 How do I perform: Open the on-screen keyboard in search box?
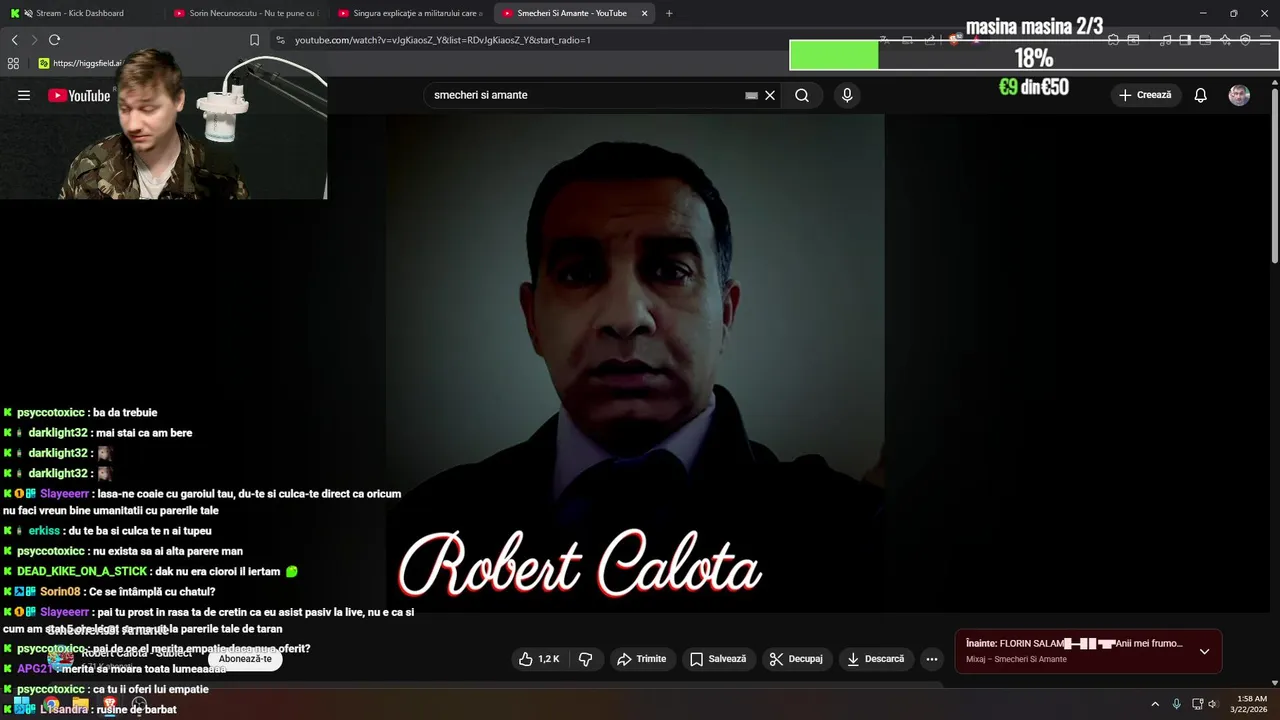click(x=751, y=96)
